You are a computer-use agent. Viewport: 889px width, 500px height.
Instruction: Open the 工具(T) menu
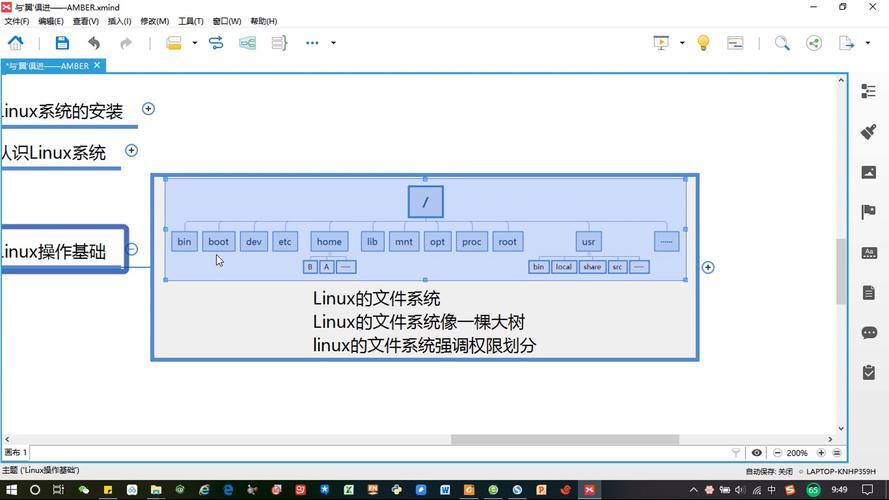coord(190,21)
